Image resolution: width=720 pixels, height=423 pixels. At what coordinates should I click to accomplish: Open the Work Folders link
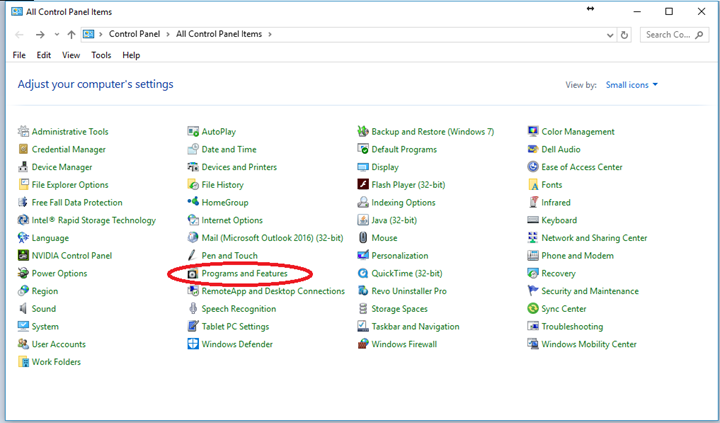pyautogui.click(x=56, y=362)
